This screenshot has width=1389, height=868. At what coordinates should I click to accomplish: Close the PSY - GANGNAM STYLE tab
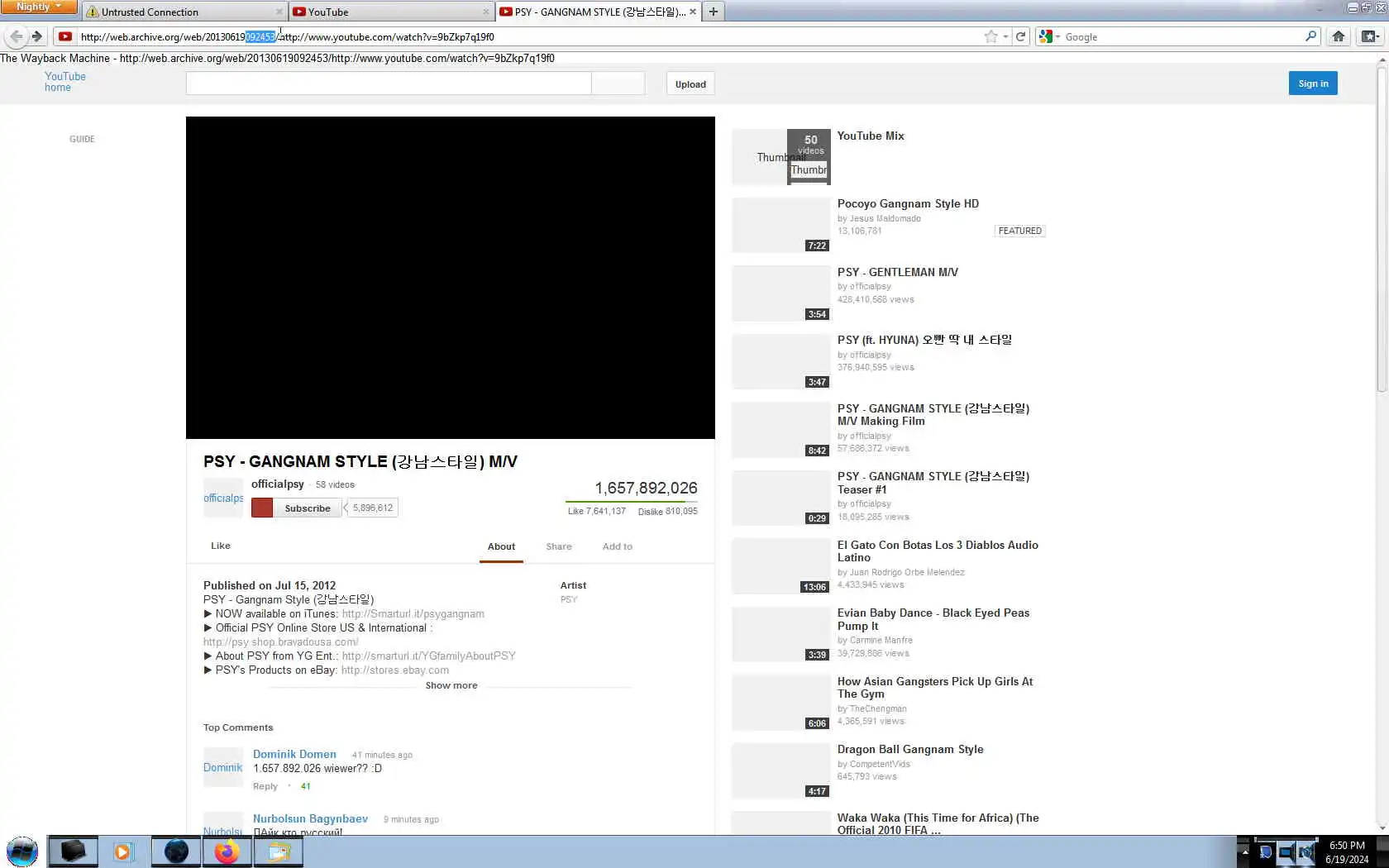tap(693, 12)
